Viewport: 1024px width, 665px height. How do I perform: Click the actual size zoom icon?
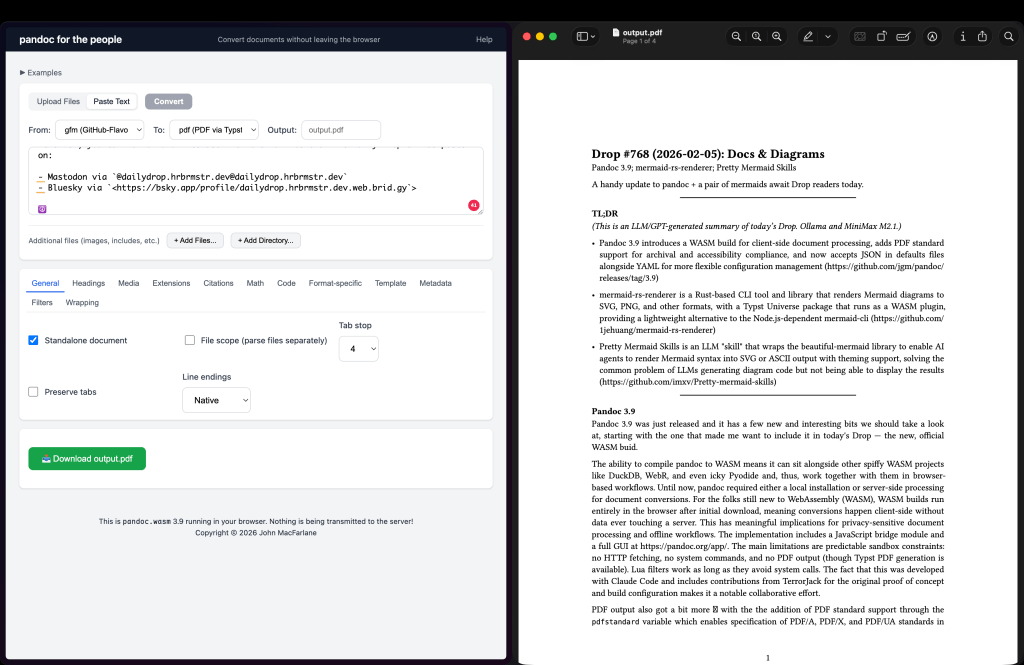[x=756, y=37]
